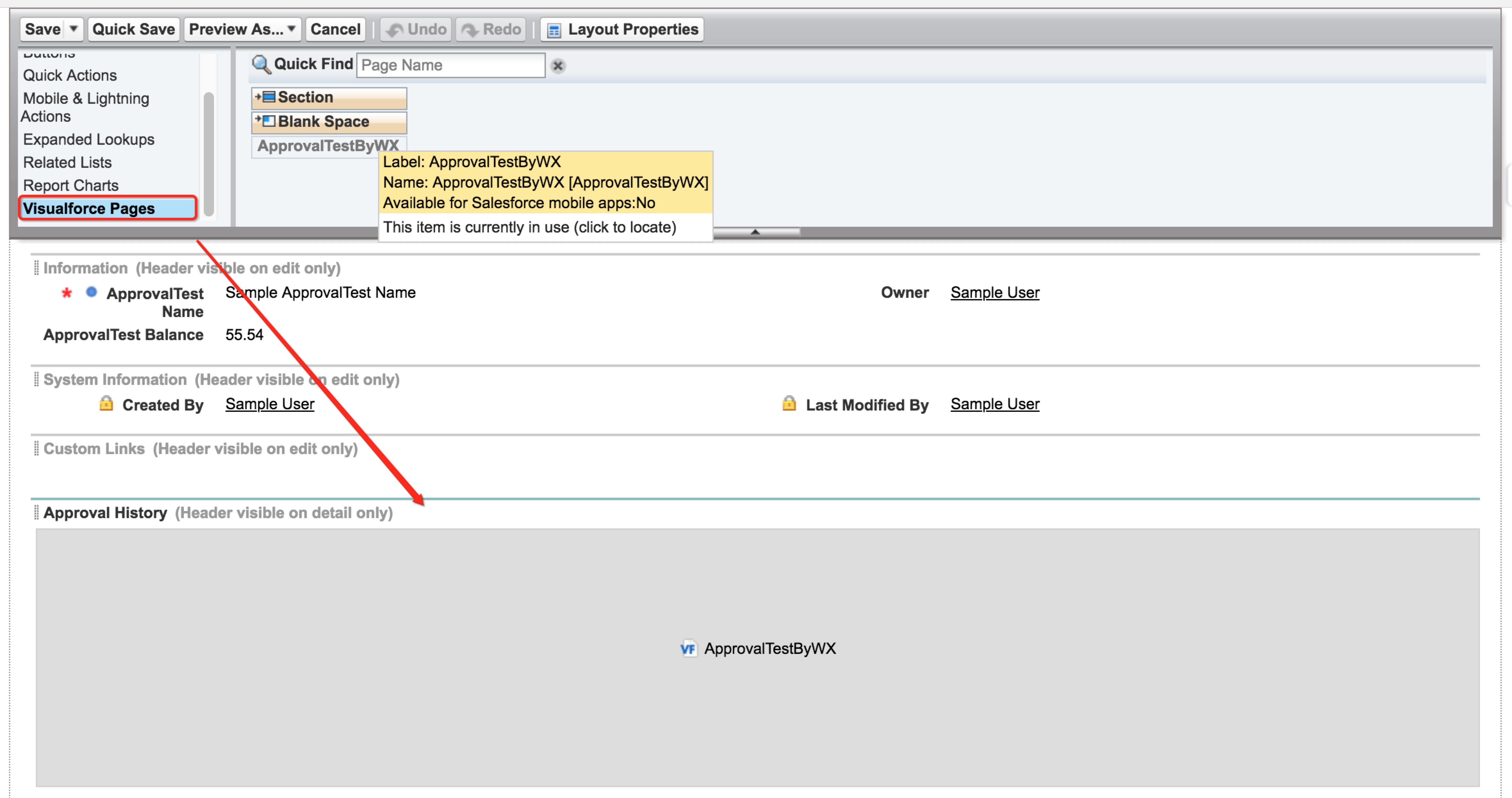Clear the Quick Find search with the x icon

[x=557, y=66]
